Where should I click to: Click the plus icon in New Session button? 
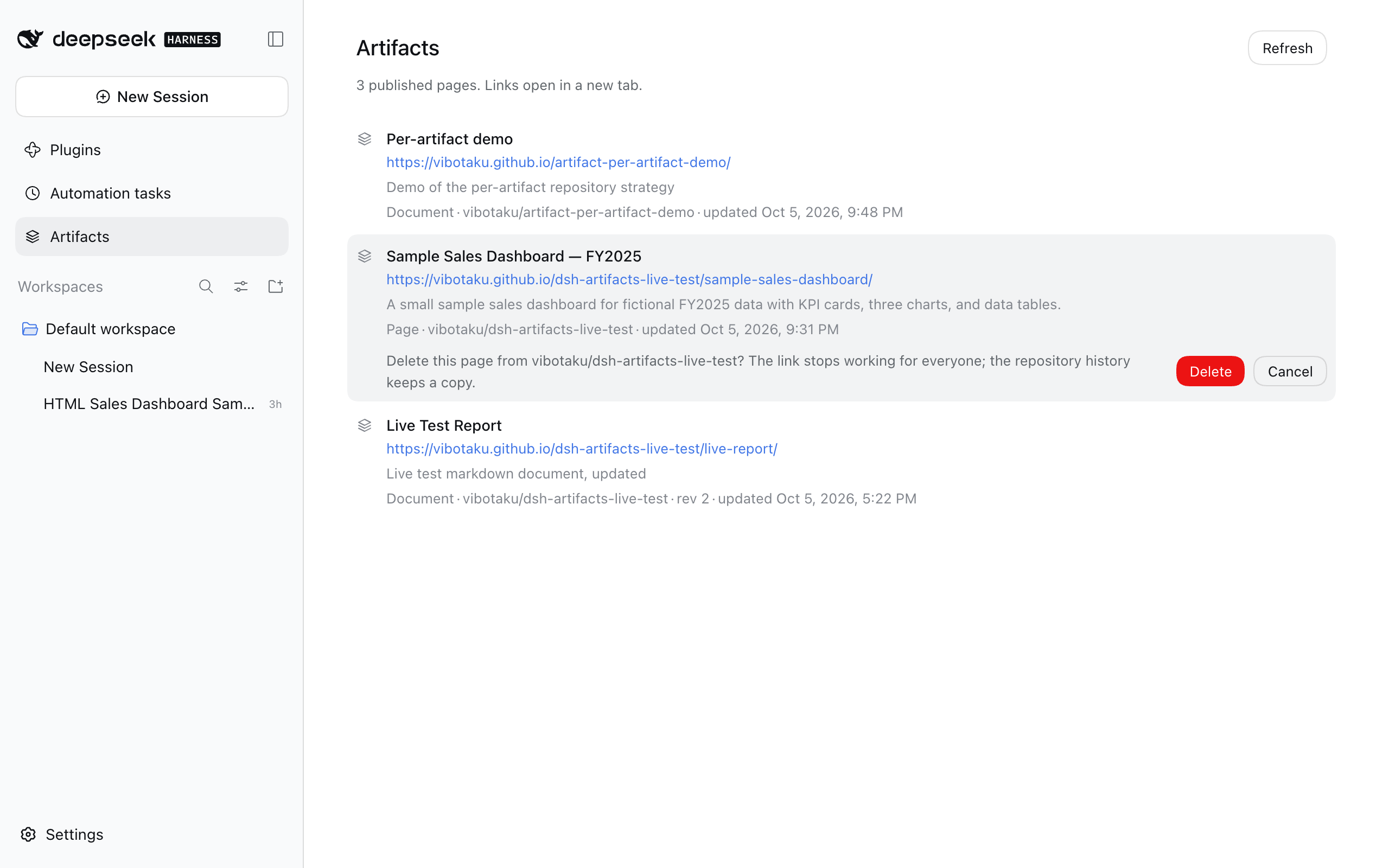tap(103, 97)
